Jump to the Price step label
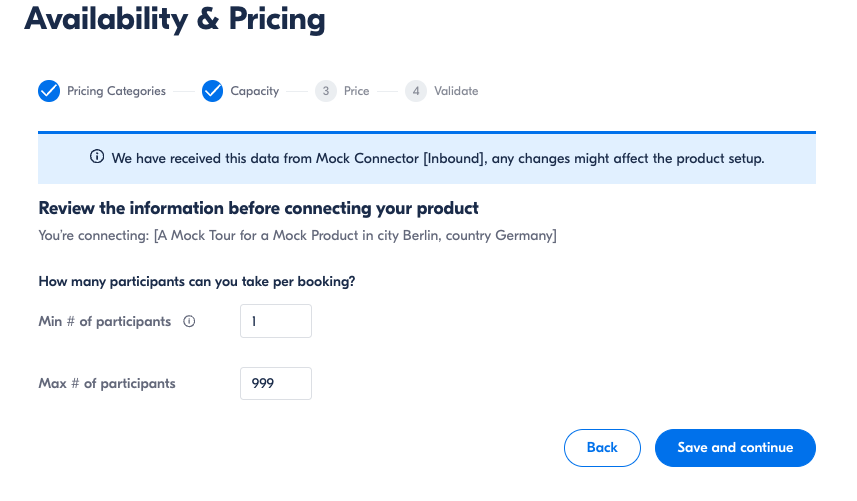 coord(356,91)
